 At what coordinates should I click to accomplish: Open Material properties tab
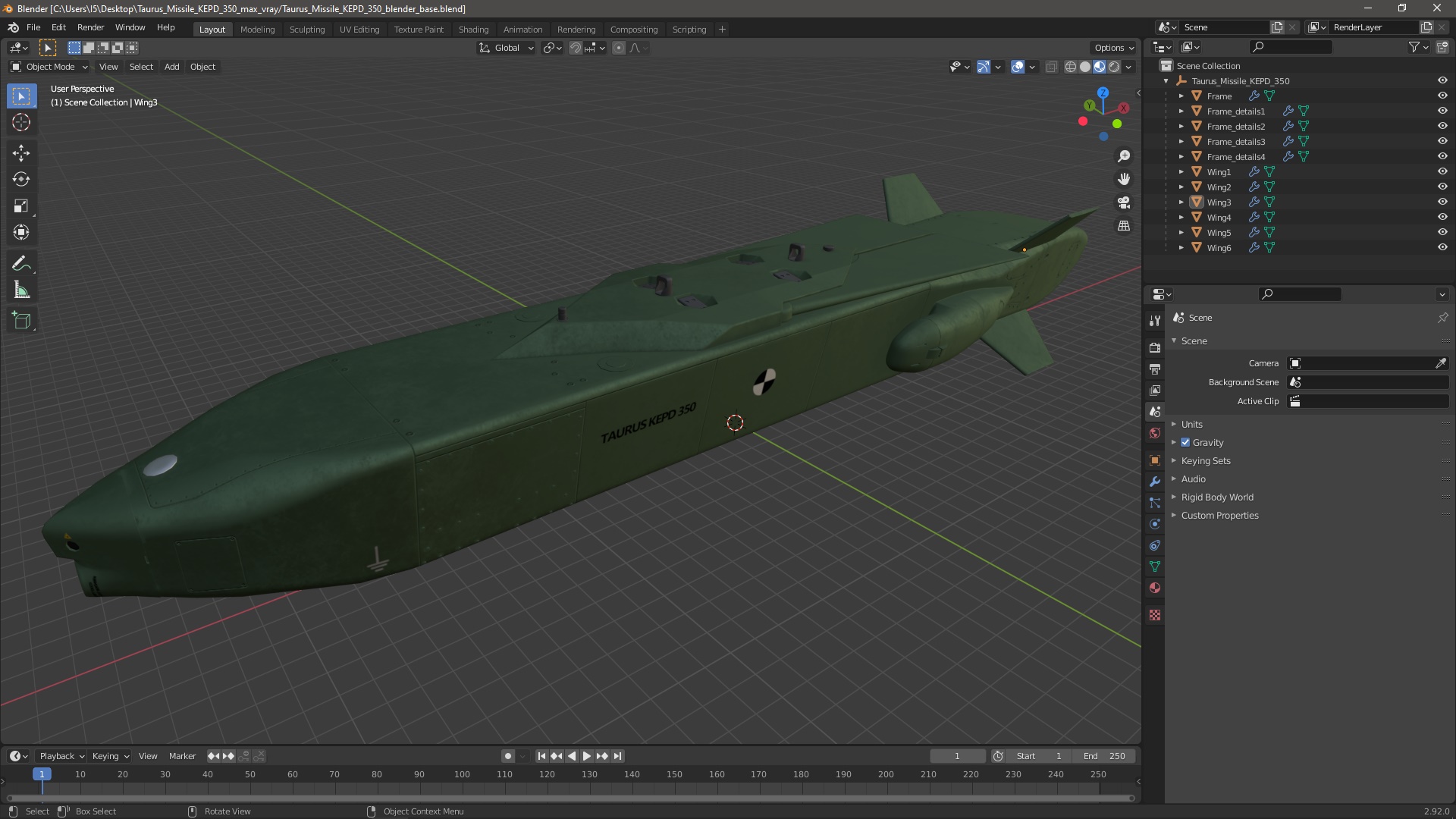[x=1155, y=588]
